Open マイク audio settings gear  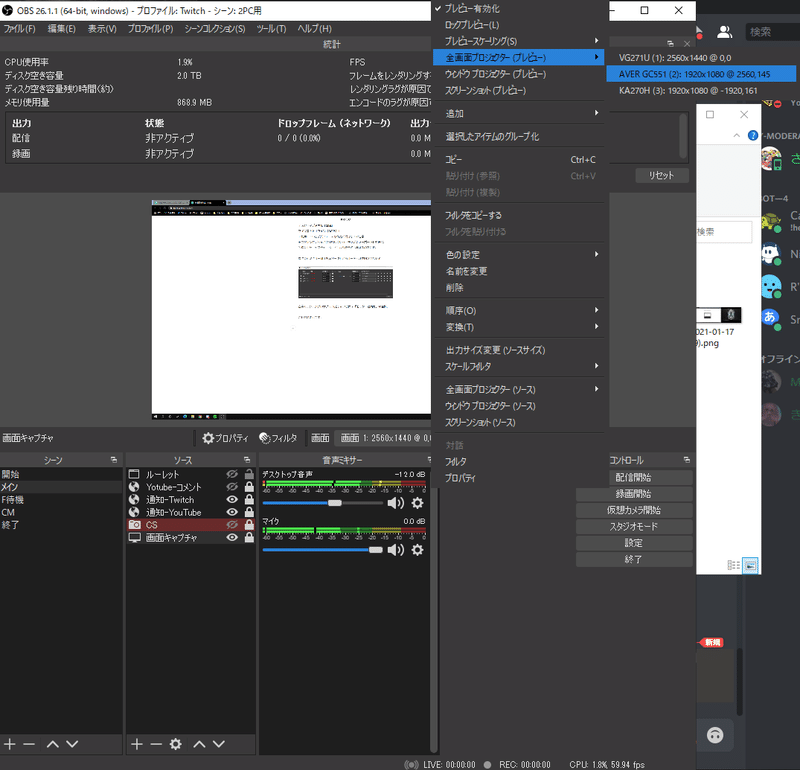coord(417,550)
